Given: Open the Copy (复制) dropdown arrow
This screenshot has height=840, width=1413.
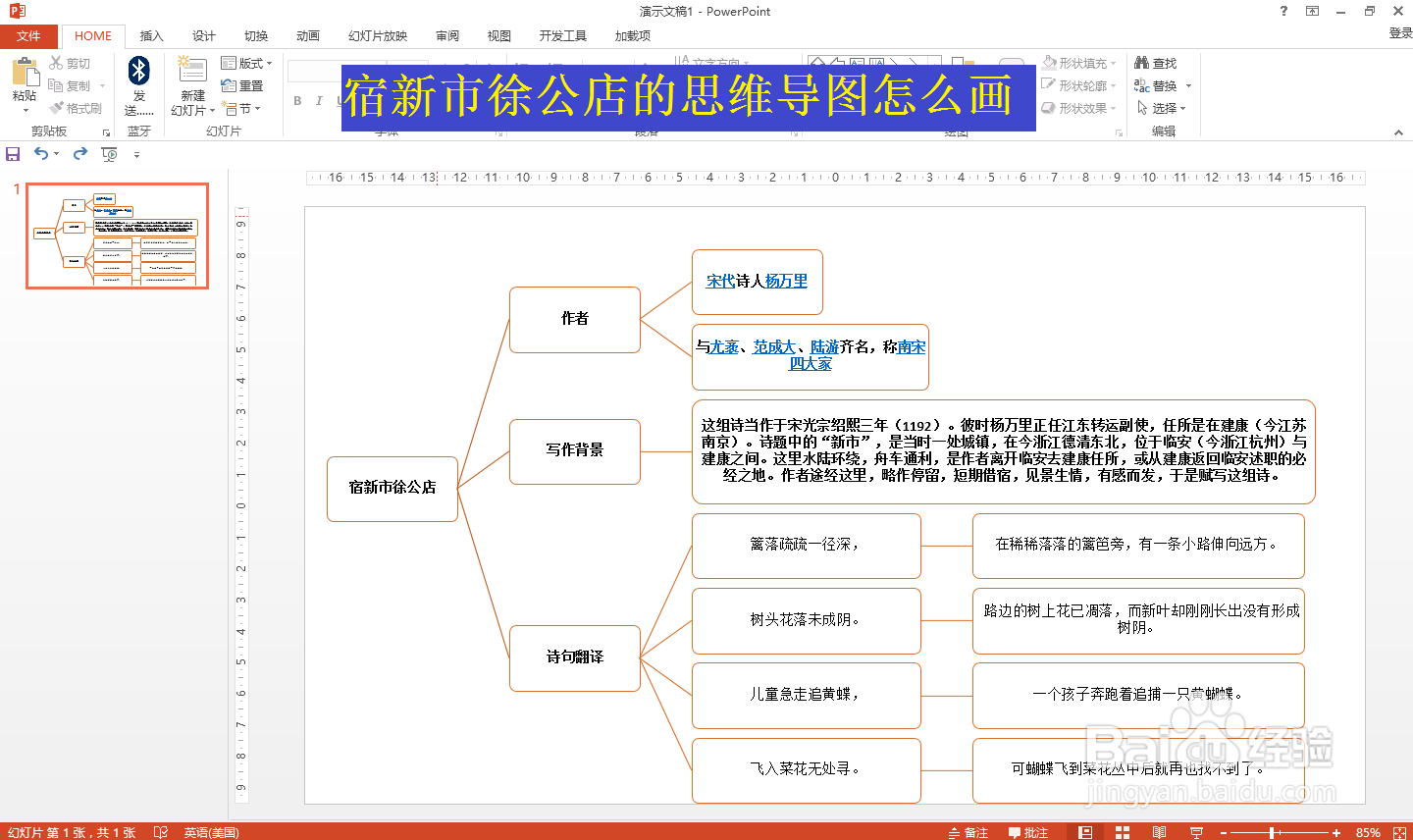Looking at the screenshot, I should tap(102, 85).
